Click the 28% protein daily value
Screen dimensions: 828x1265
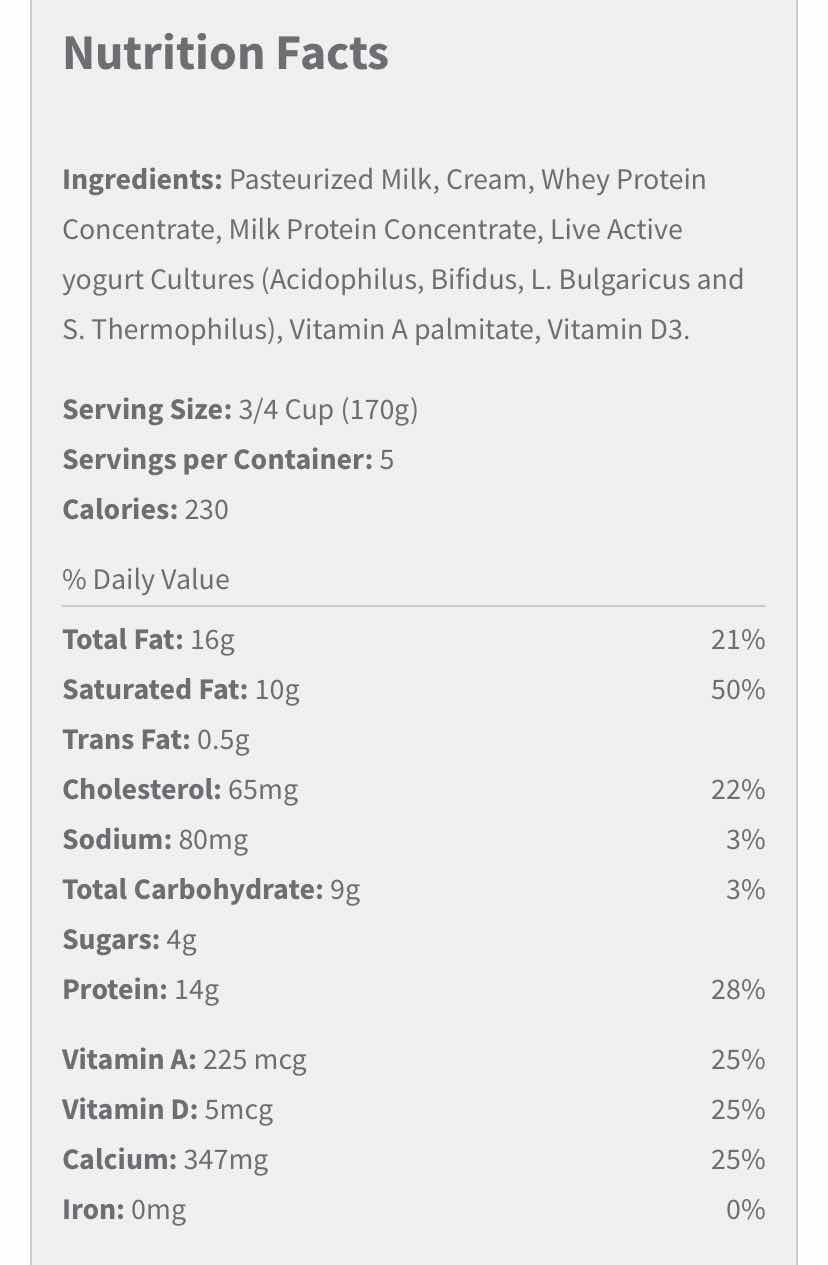tap(738, 990)
